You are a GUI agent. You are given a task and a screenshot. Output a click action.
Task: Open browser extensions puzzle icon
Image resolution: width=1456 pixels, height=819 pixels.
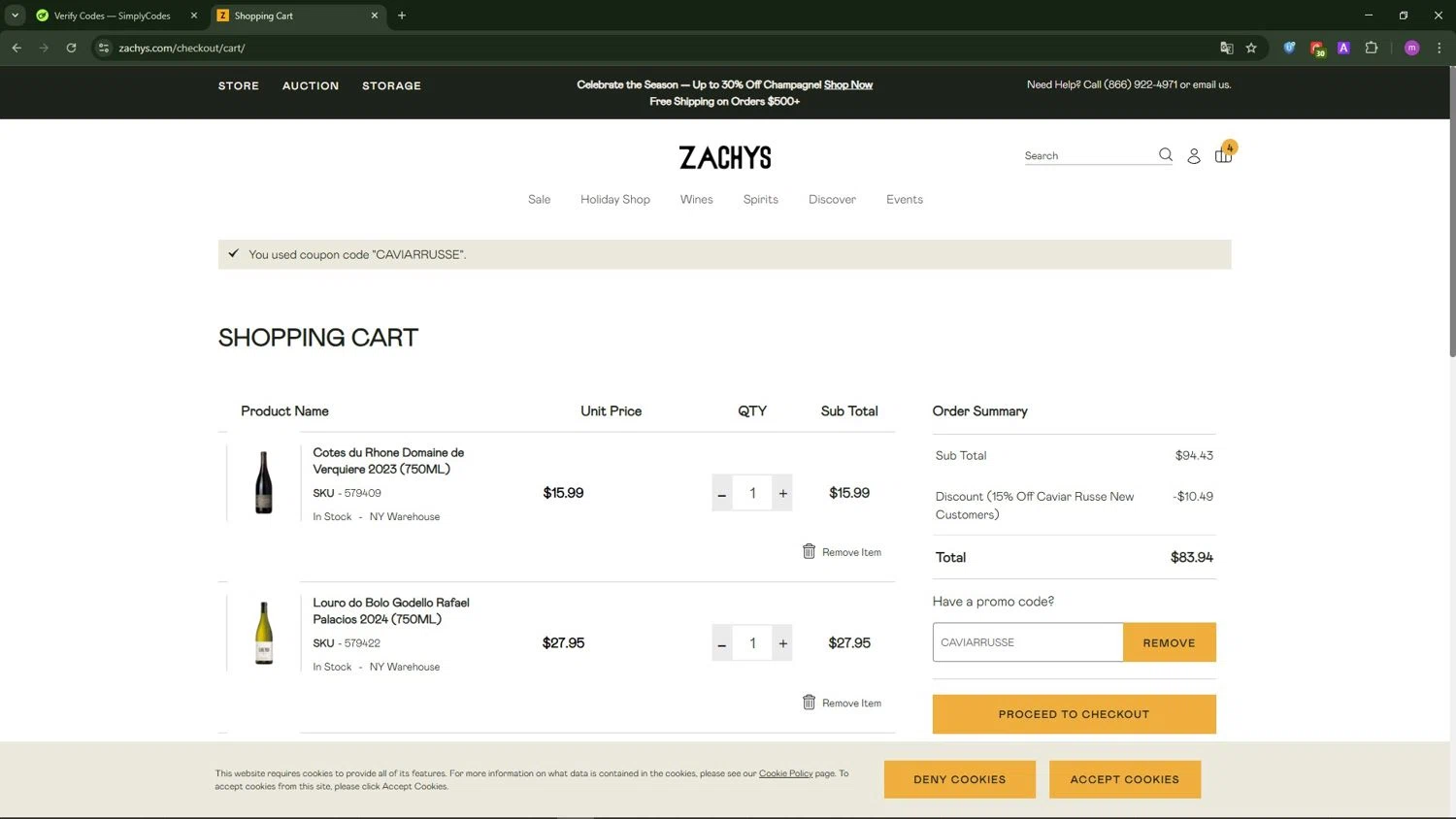[x=1372, y=48]
